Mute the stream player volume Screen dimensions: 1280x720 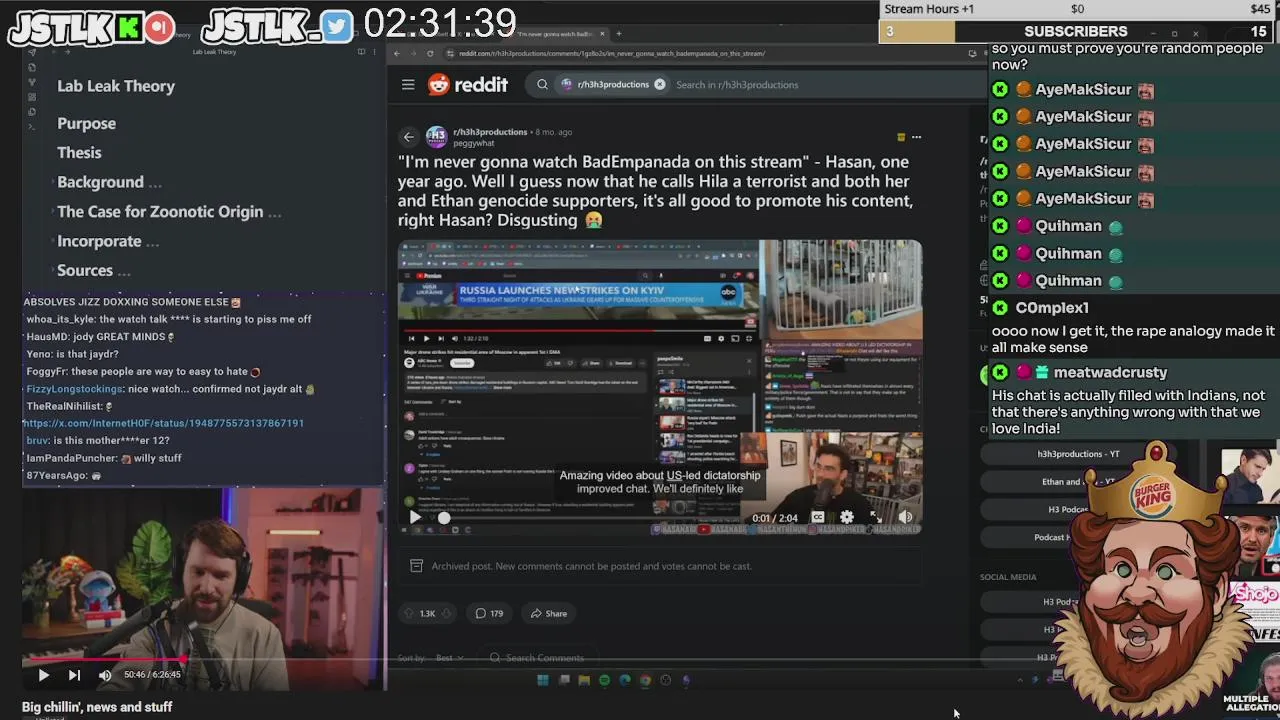[x=105, y=675]
